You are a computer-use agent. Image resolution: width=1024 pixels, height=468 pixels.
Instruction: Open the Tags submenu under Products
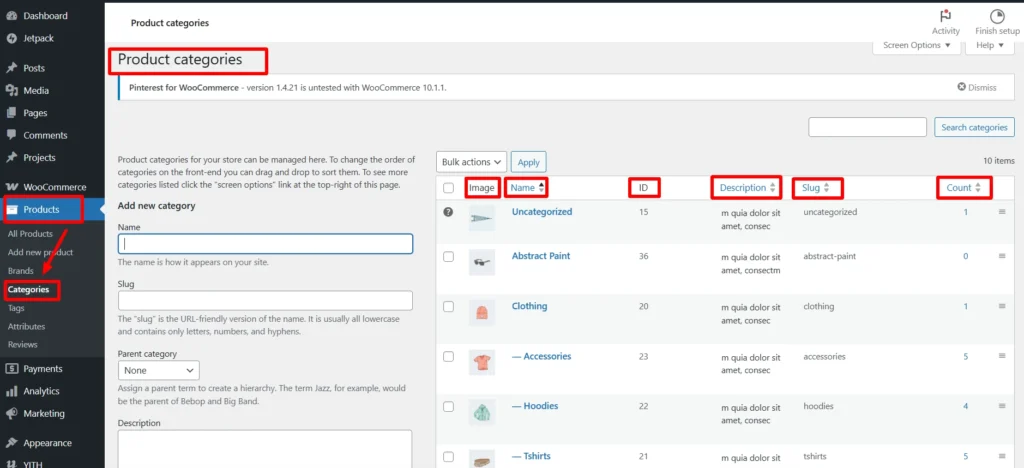[17, 308]
